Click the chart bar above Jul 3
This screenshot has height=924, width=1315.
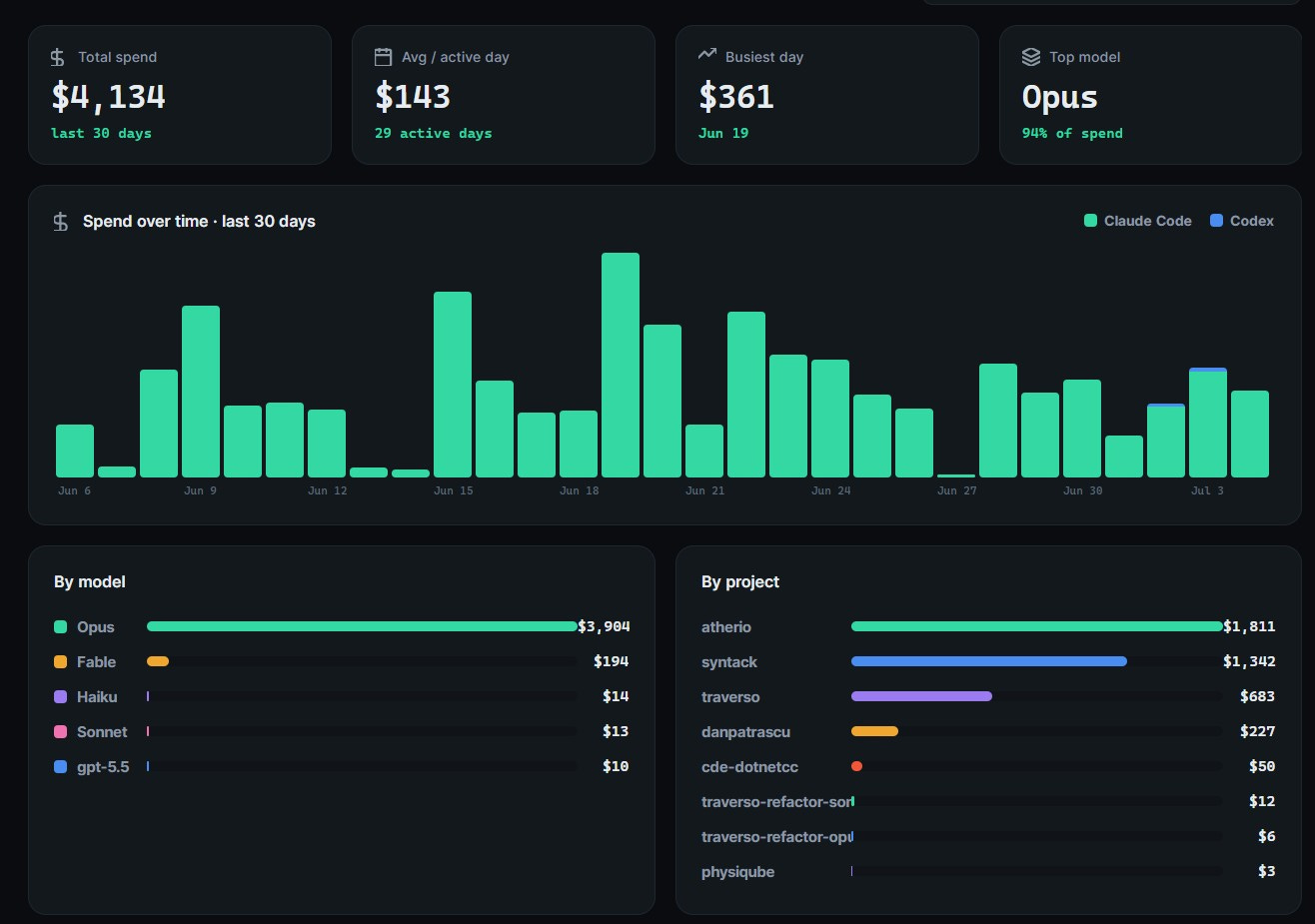point(1208,423)
